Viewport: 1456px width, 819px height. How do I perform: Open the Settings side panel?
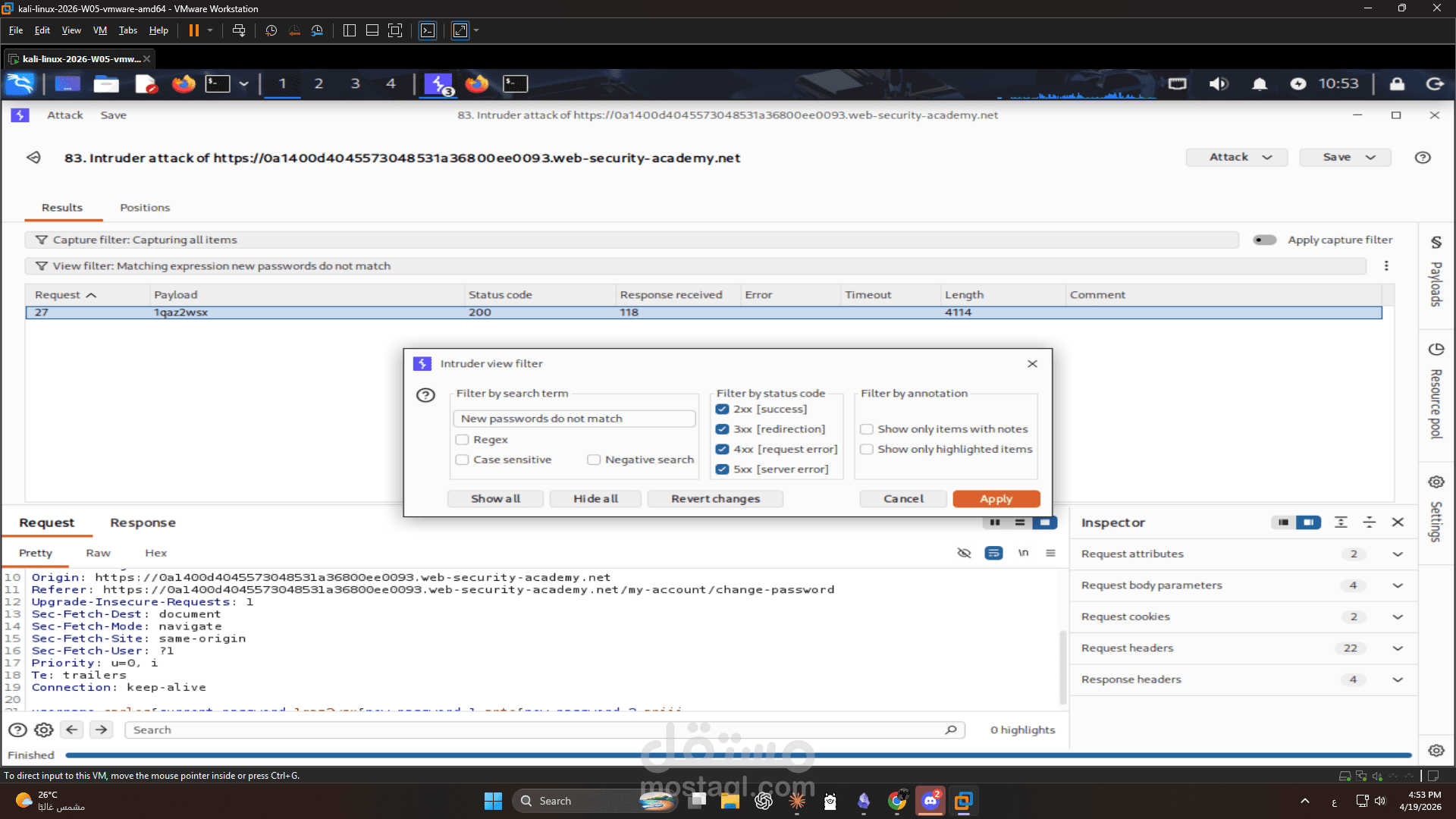point(1436,509)
